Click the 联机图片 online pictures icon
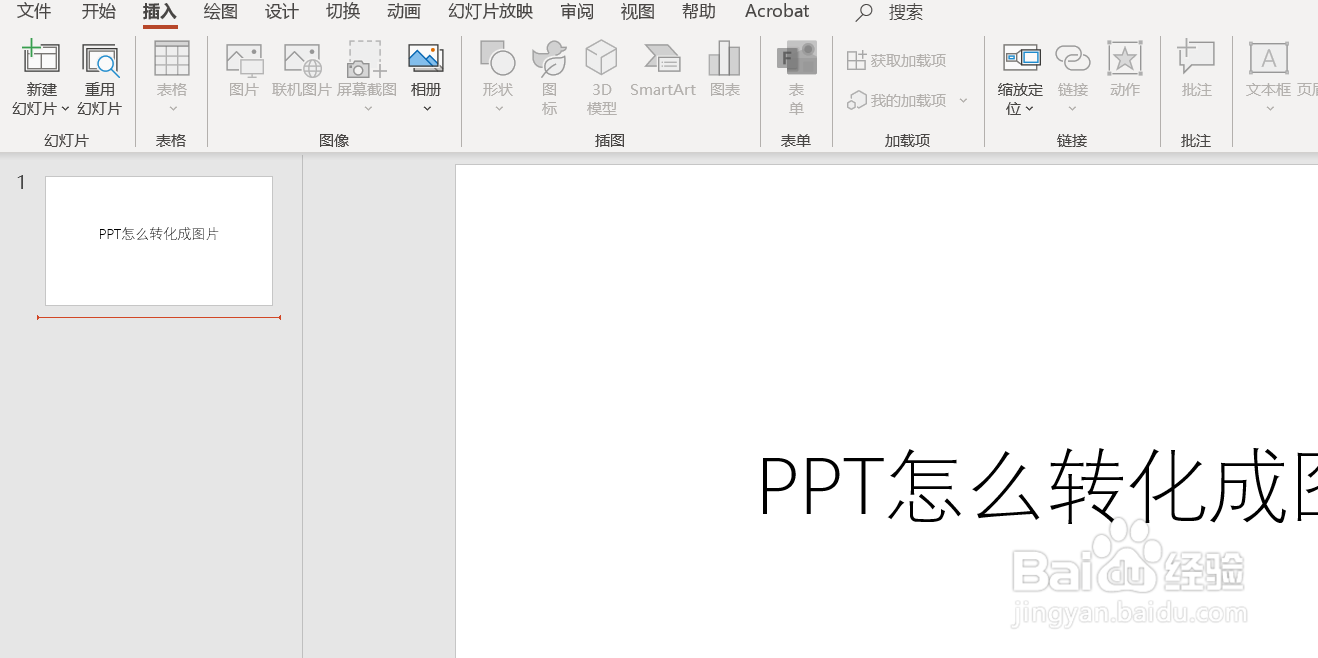 point(302,60)
